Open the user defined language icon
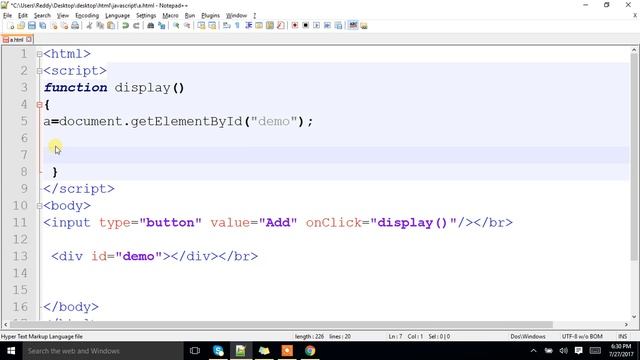The width and height of the screenshot is (640, 360). point(259,26)
